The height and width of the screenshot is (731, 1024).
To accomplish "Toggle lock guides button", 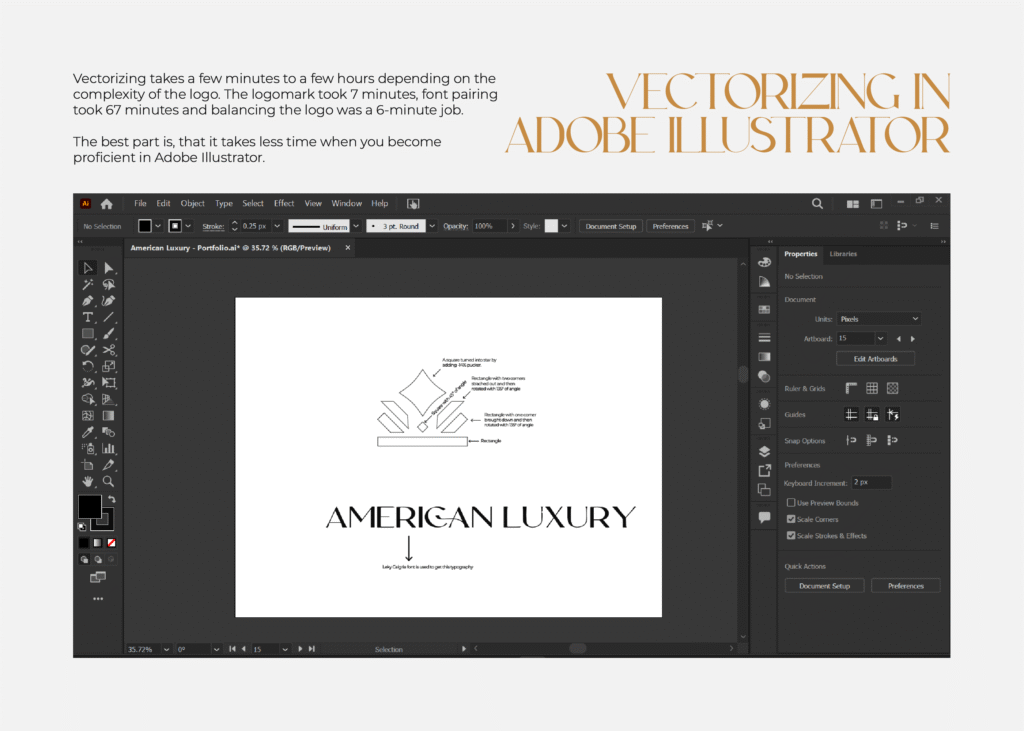I will click(x=872, y=414).
